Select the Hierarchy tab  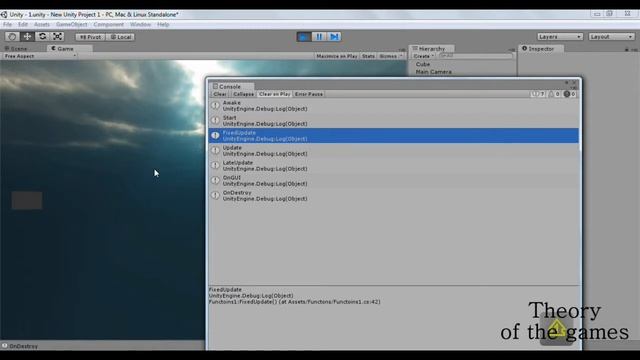point(431,49)
